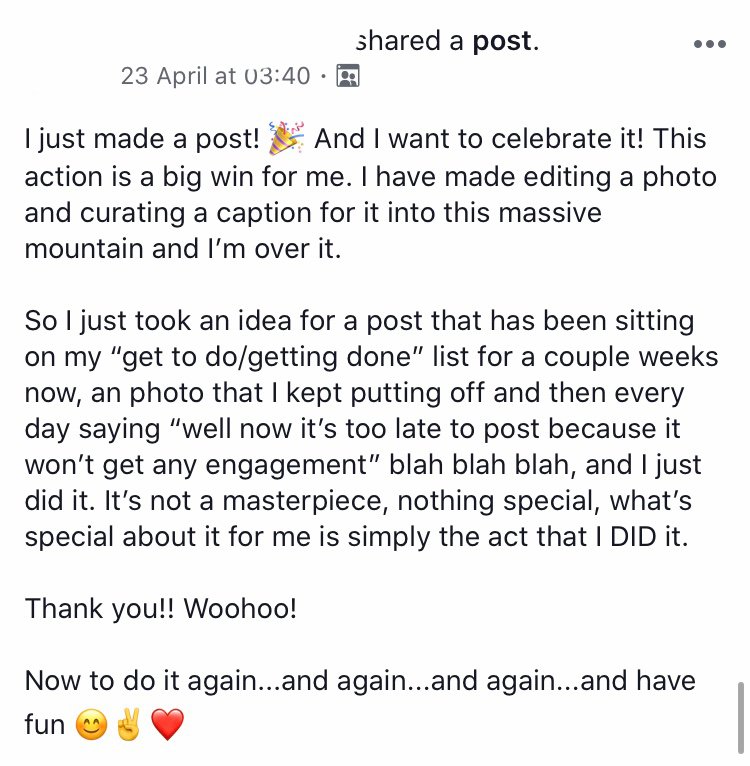Click the vertical scrollbar thumb at right edge
Image resolution: width=750 pixels, height=766 pixels.
(x=741, y=719)
